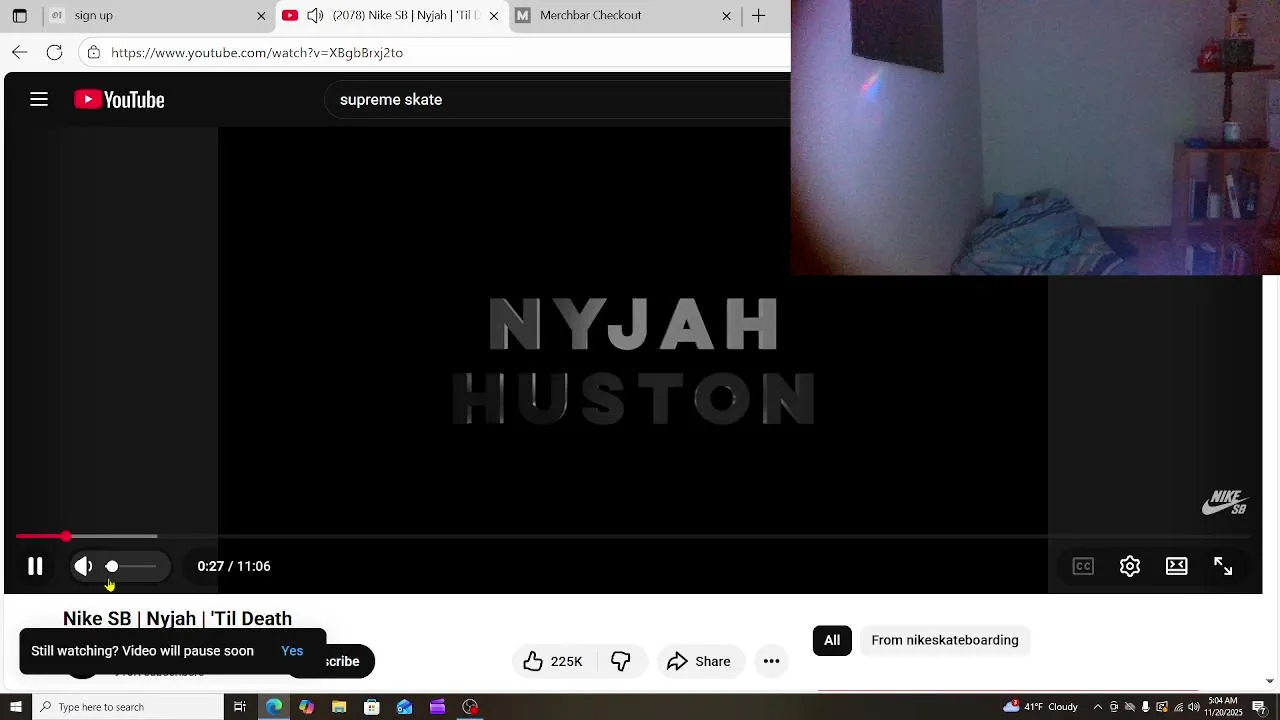Mute the tab via speaker icon in tab
The height and width of the screenshot is (720, 1280).
point(315,15)
